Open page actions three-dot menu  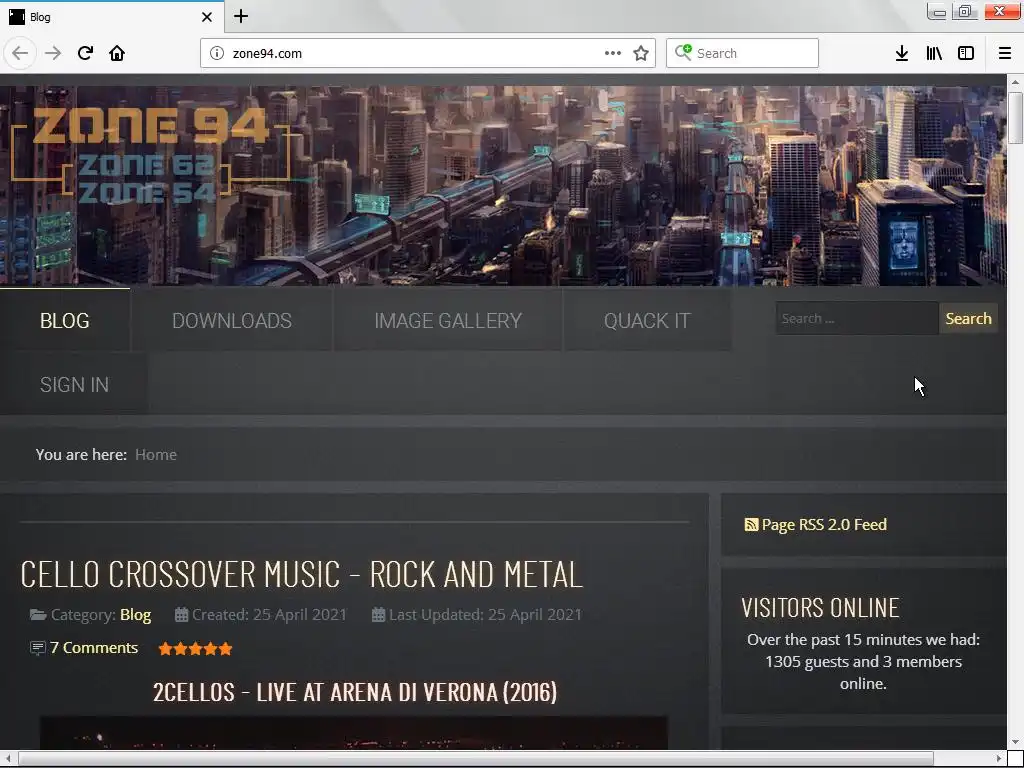point(613,53)
